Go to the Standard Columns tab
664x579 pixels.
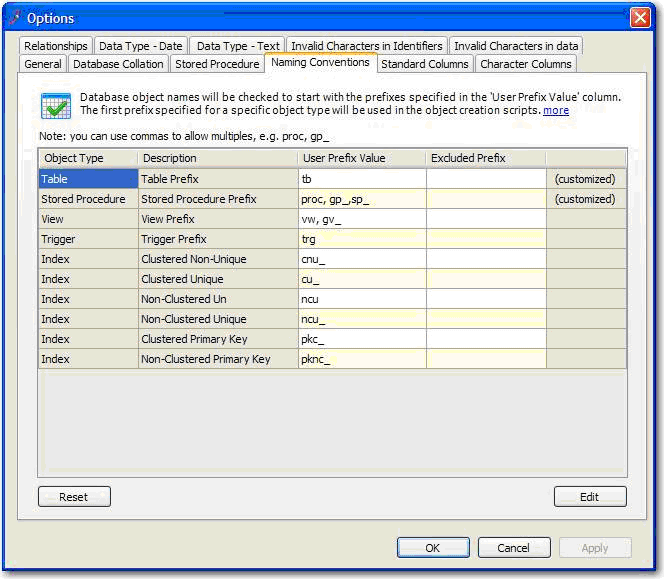424,64
